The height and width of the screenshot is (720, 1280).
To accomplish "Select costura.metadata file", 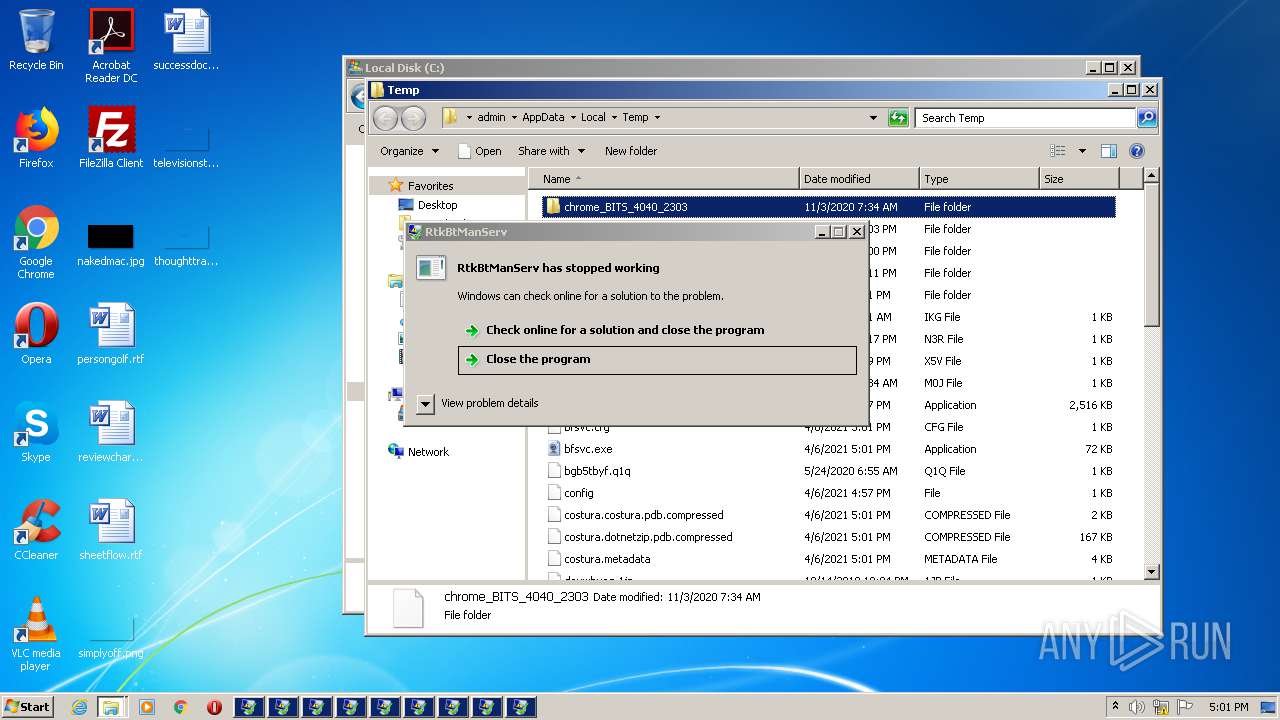I will point(828,559).
